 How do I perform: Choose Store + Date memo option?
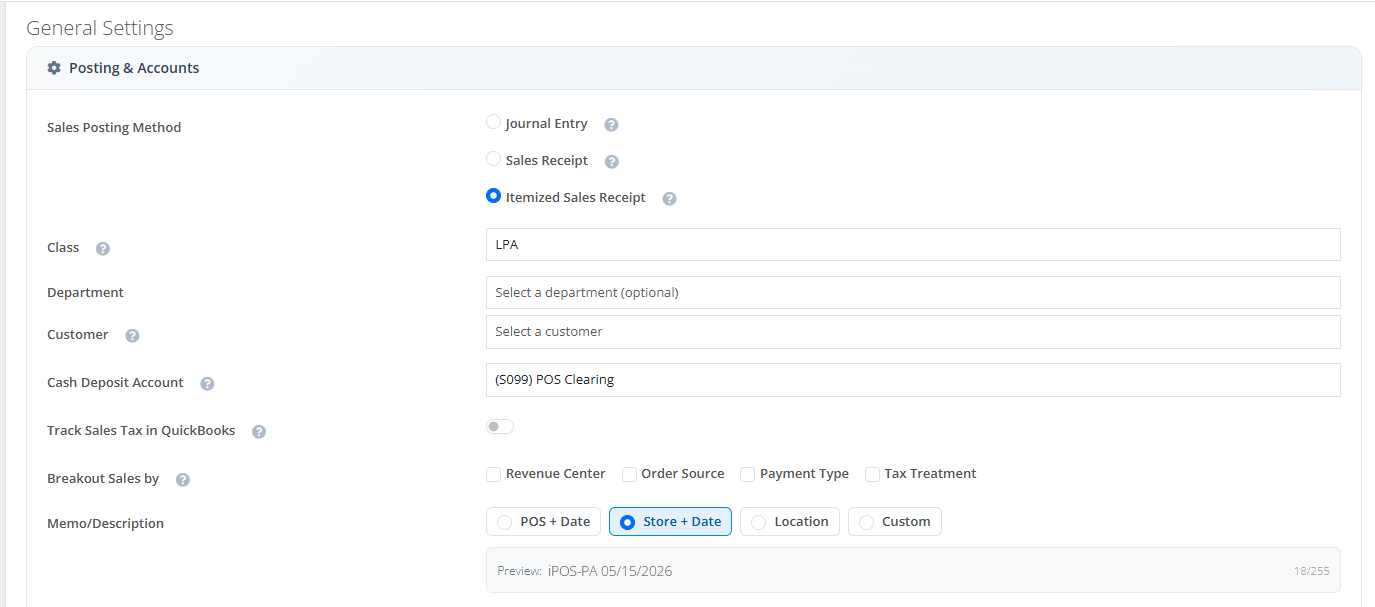pos(670,522)
